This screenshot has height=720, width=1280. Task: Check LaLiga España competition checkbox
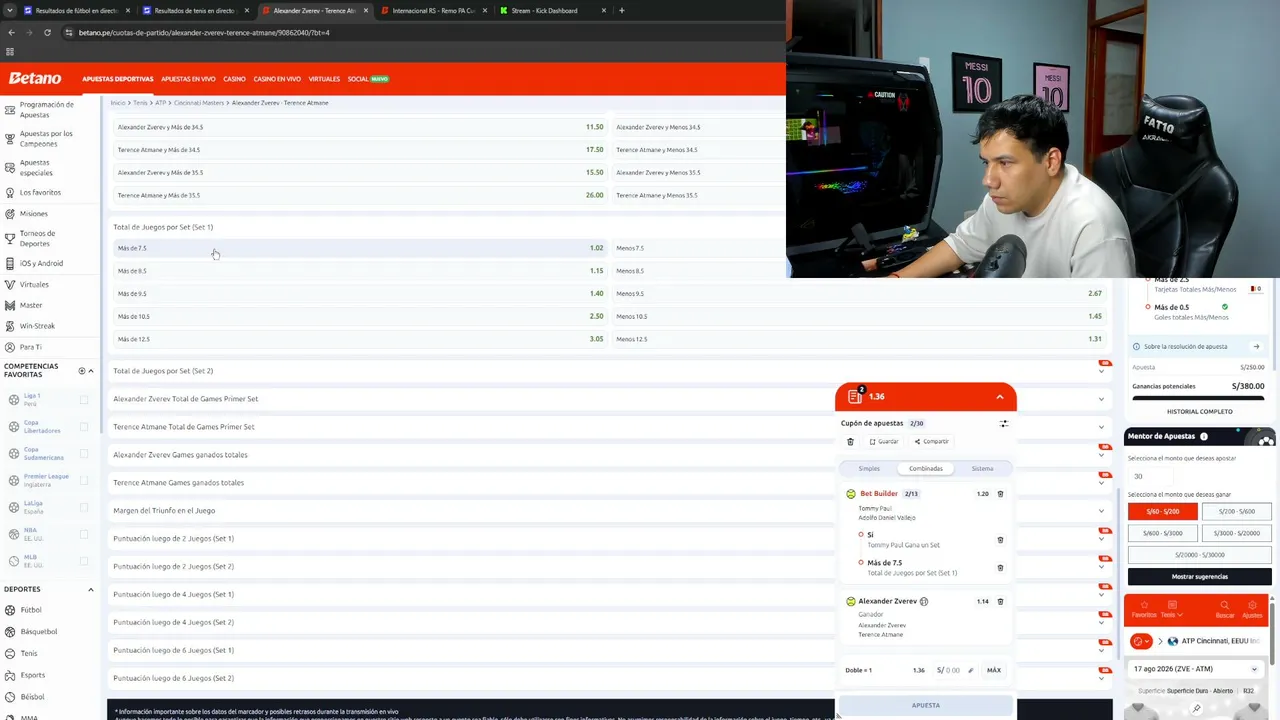(x=84, y=508)
